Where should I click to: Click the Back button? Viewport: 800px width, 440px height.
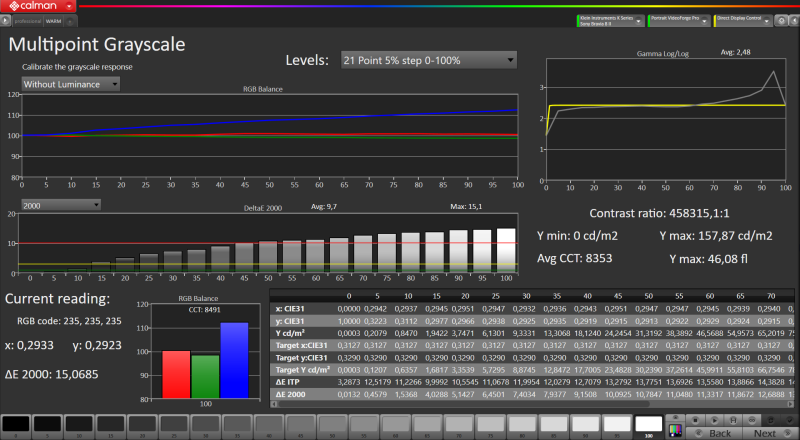click(x=714, y=433)
